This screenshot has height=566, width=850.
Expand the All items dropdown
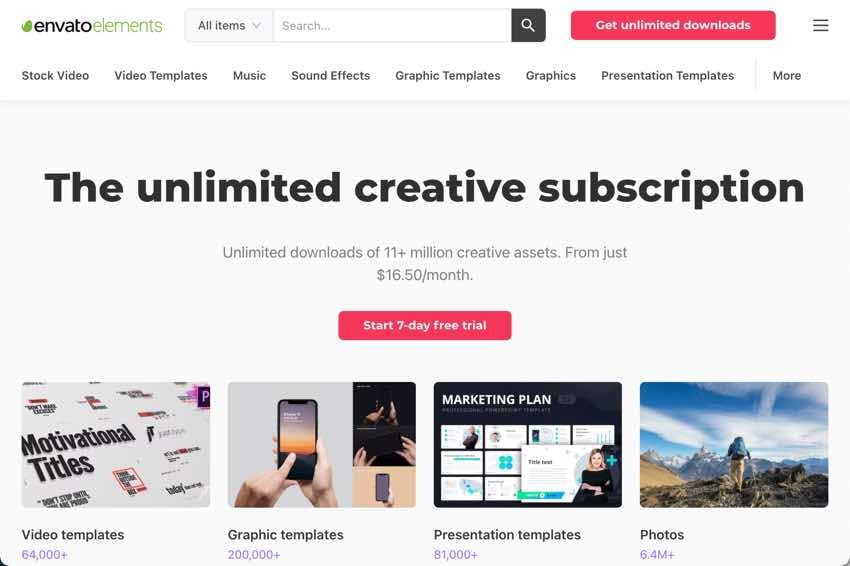tap(229, 25)
